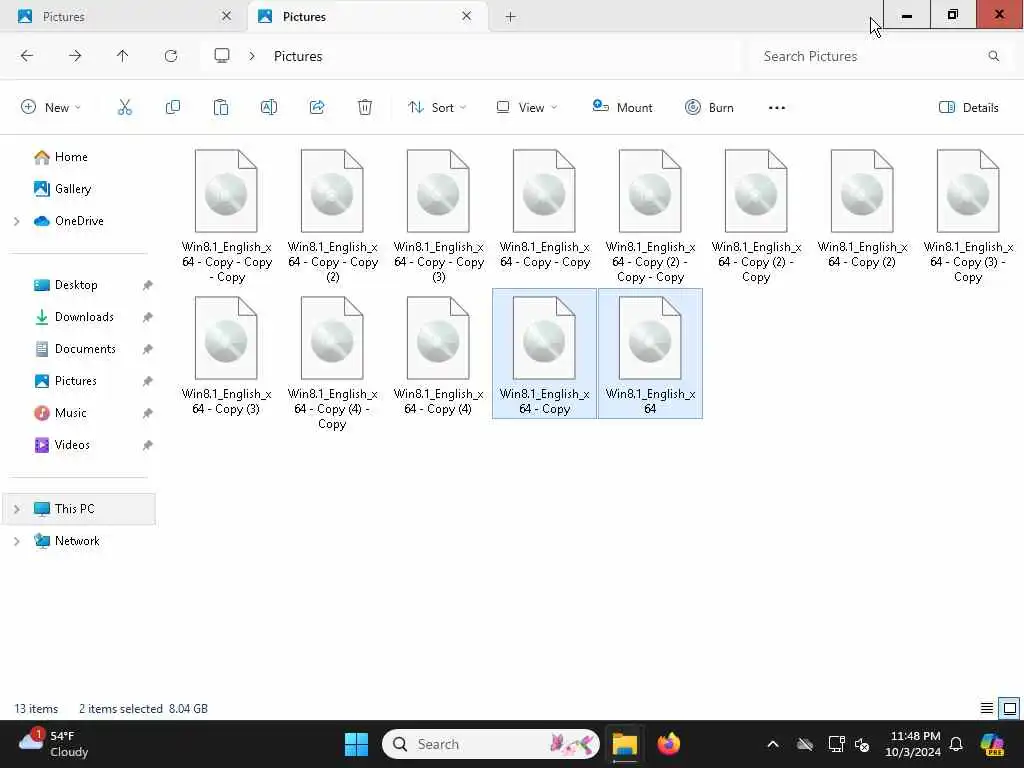Show hidden system tray icons
The image size is (1024, 768).
[773, 744]
